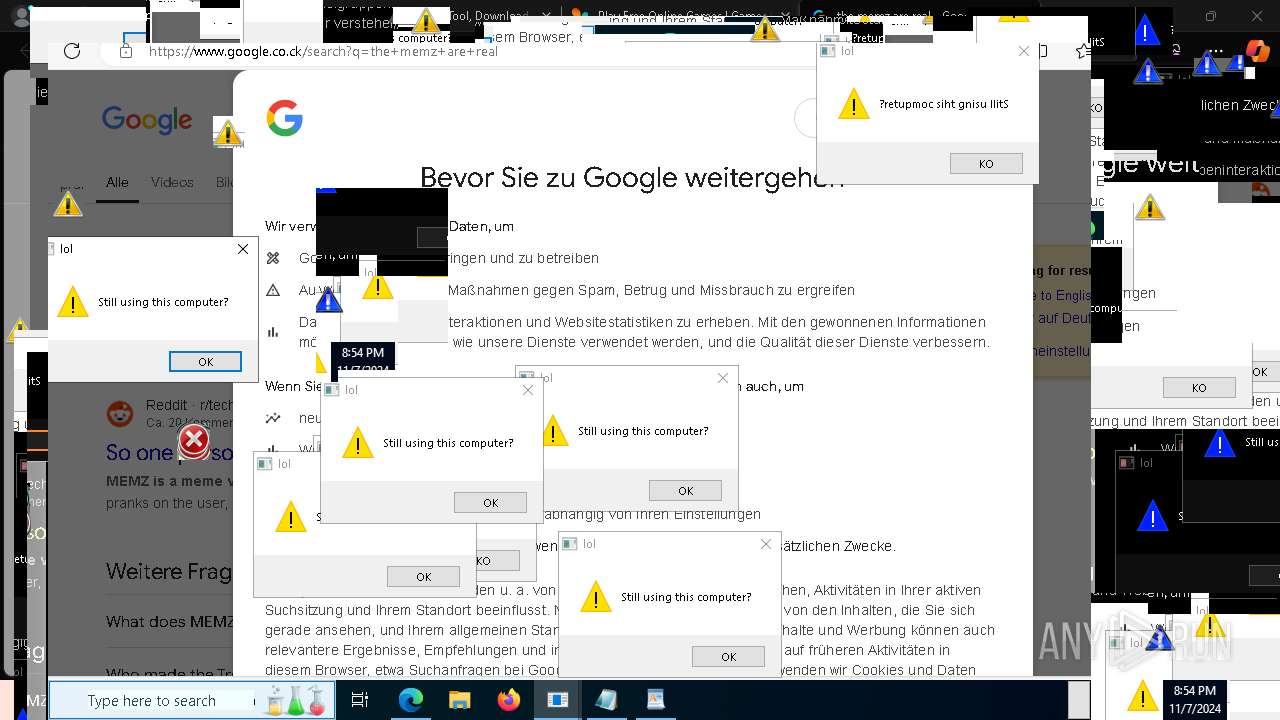Viewport: 1280px width, 720px height.
Task: Click OK in lol dialog overlapping 'Suchsitzung' paragraph
Action: coord(728,657)
